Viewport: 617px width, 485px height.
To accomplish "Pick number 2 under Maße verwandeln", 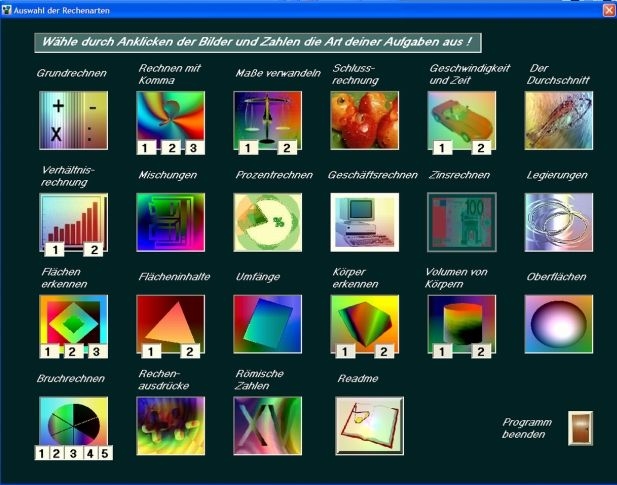I will coord(285,149).
